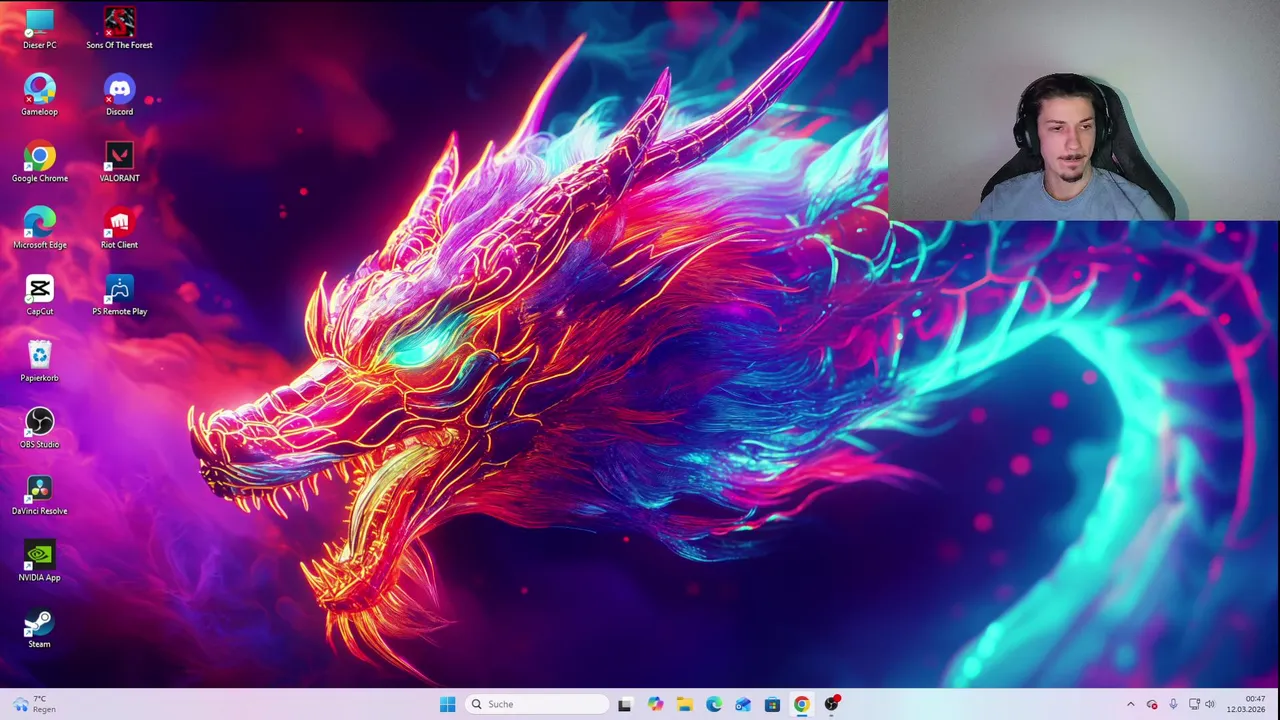The image size is (1280, 720).
Task: Select the CapCut desktop shortcut
Action: point(40,295)
